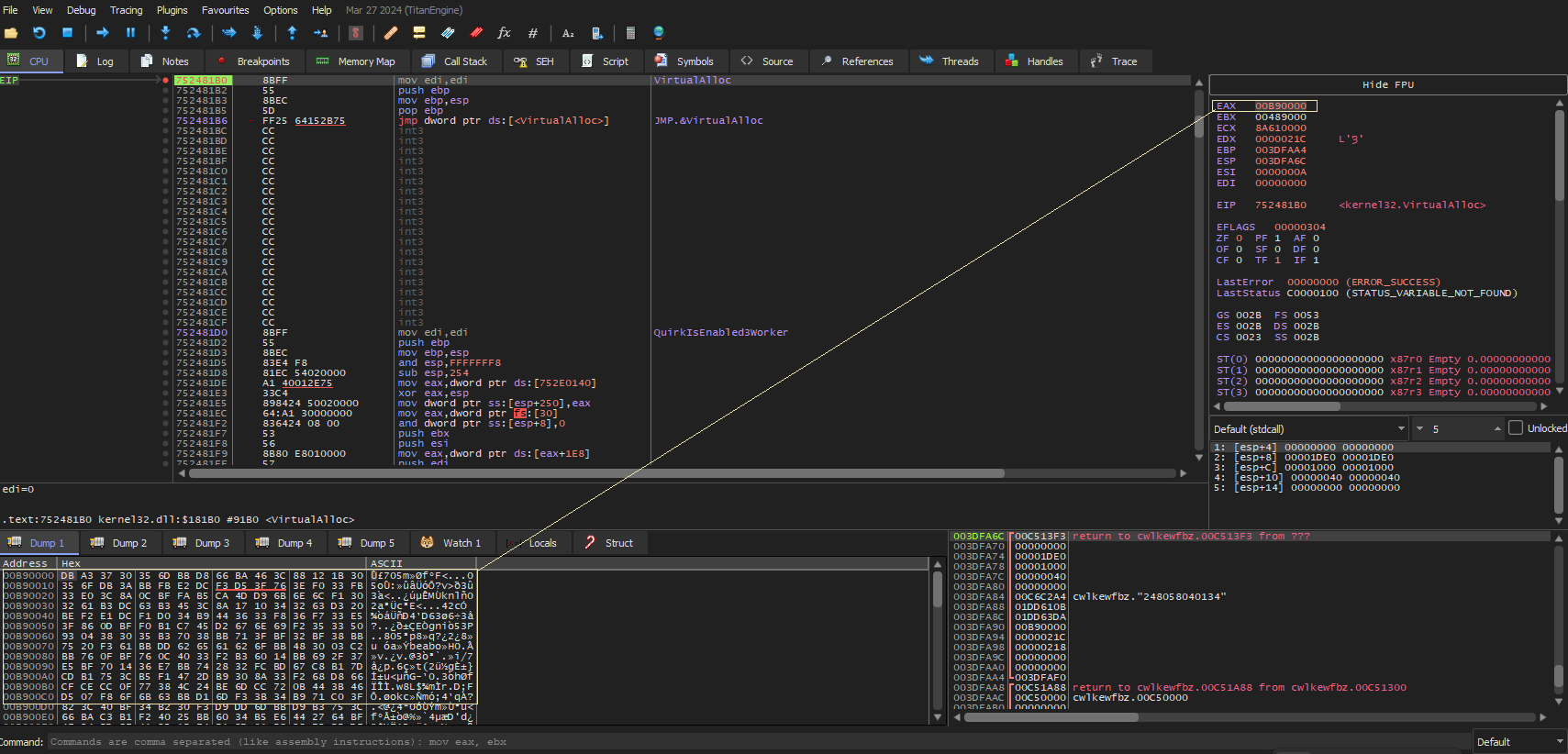Open the References tab
This screenshot has height=754, width=1568.
pos(858,61)
